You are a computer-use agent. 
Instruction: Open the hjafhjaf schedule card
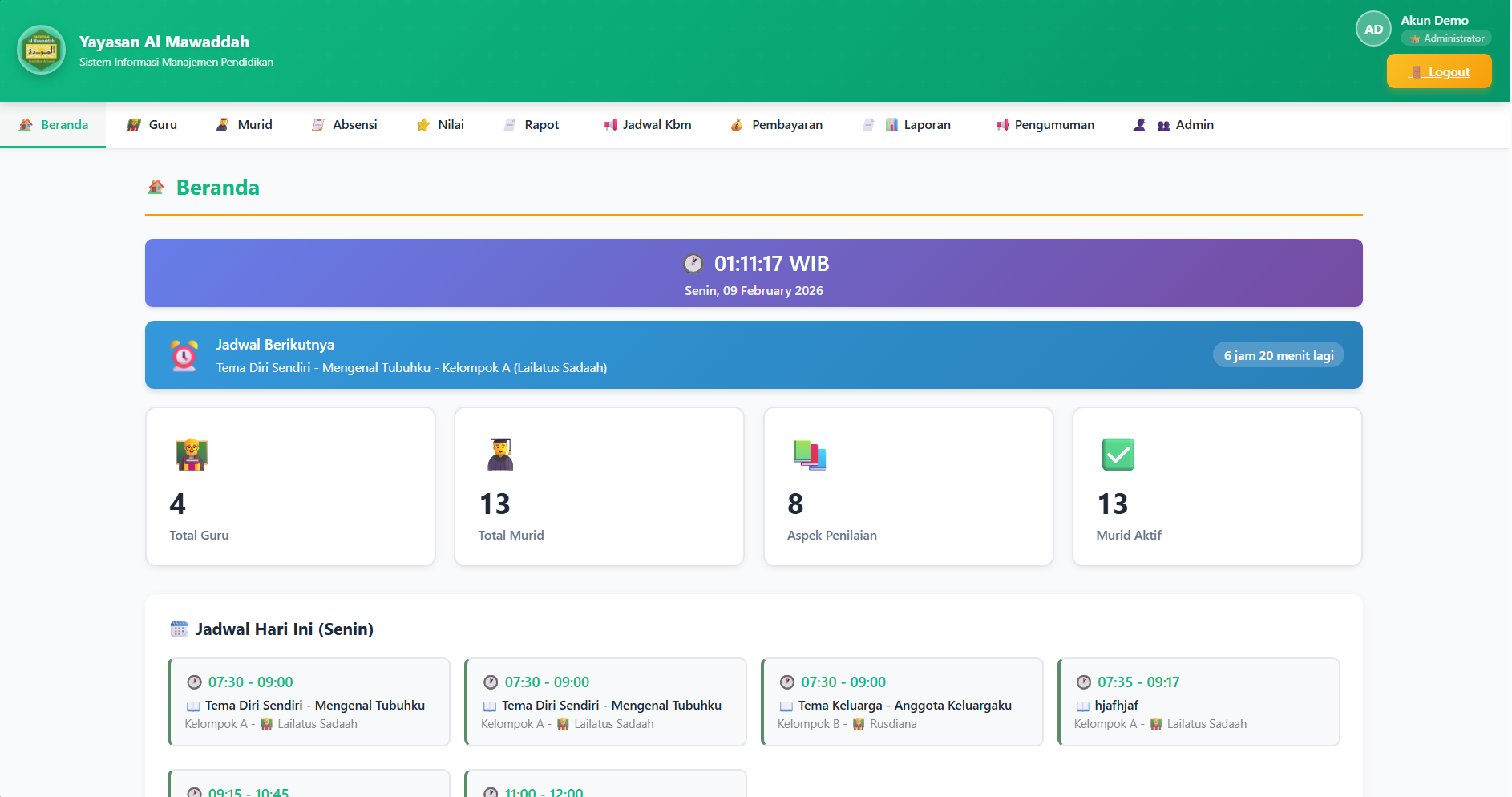click(x=1199, y=702)
